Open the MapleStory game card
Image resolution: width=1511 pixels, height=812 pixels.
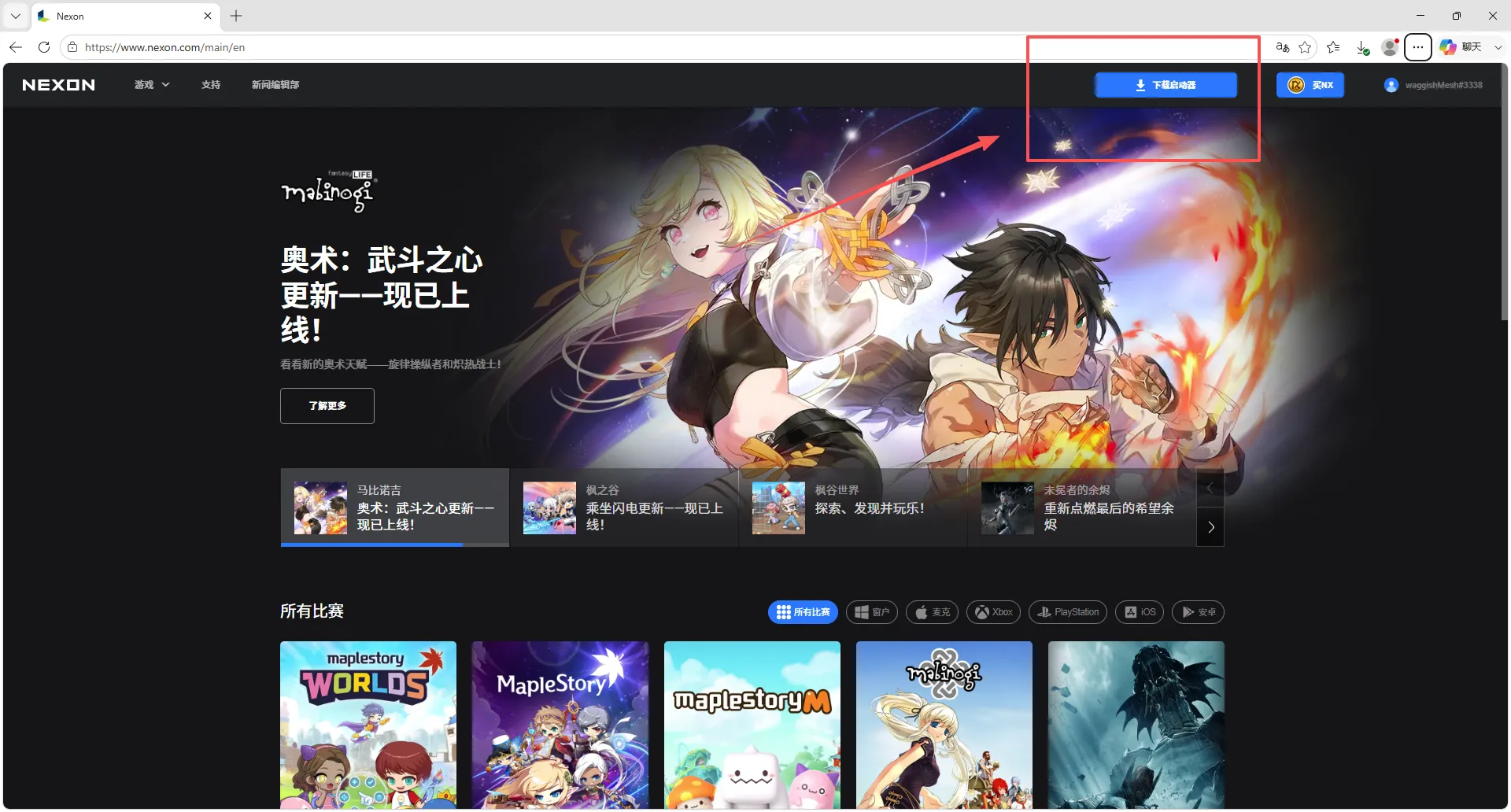[x=560, y=725]
